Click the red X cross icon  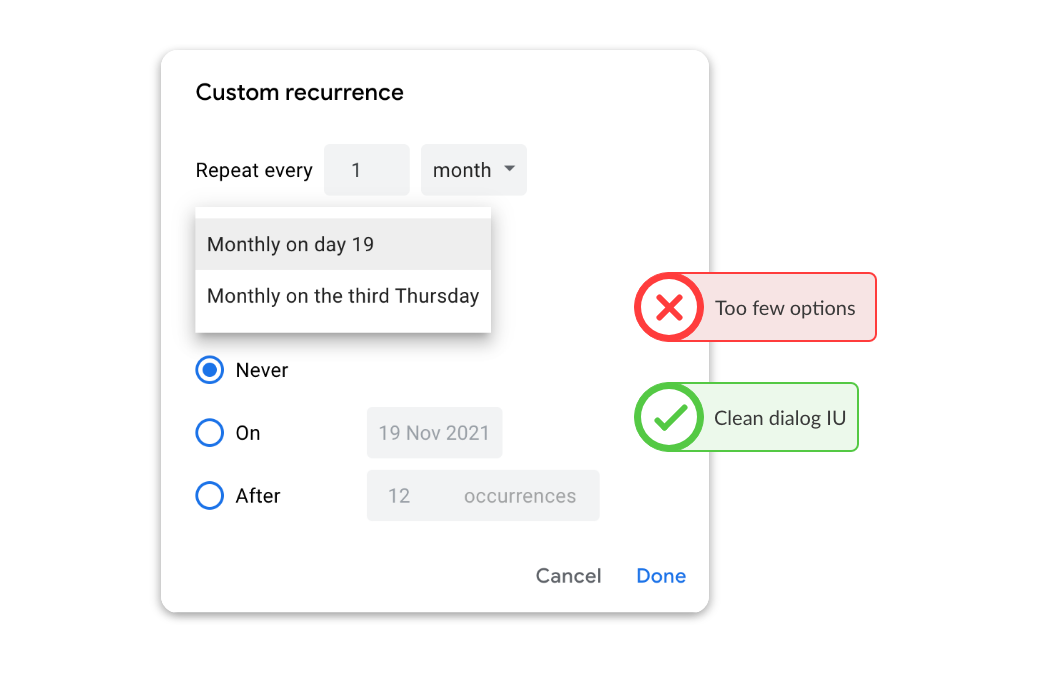669,308
